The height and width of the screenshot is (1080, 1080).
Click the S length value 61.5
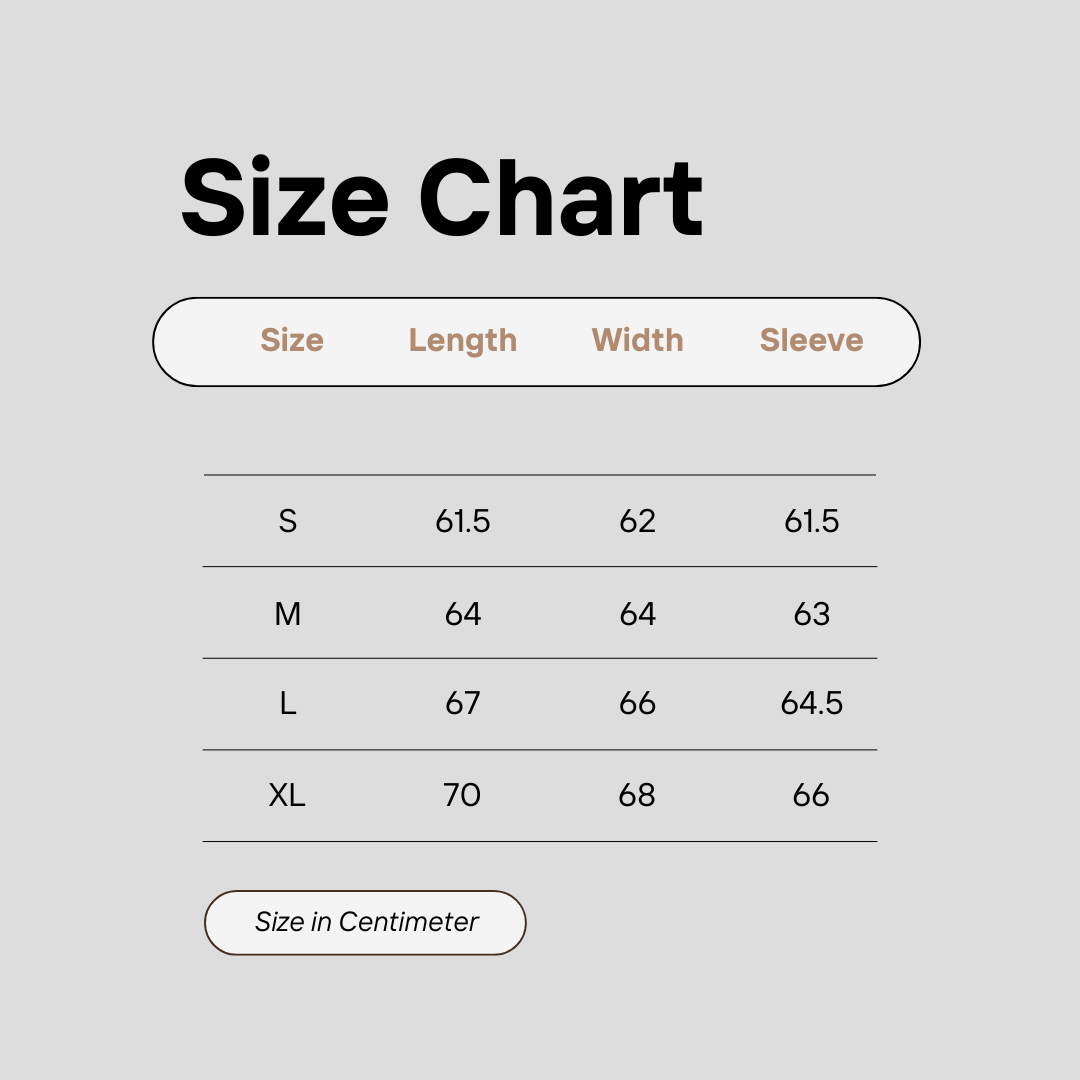[463, 521]
